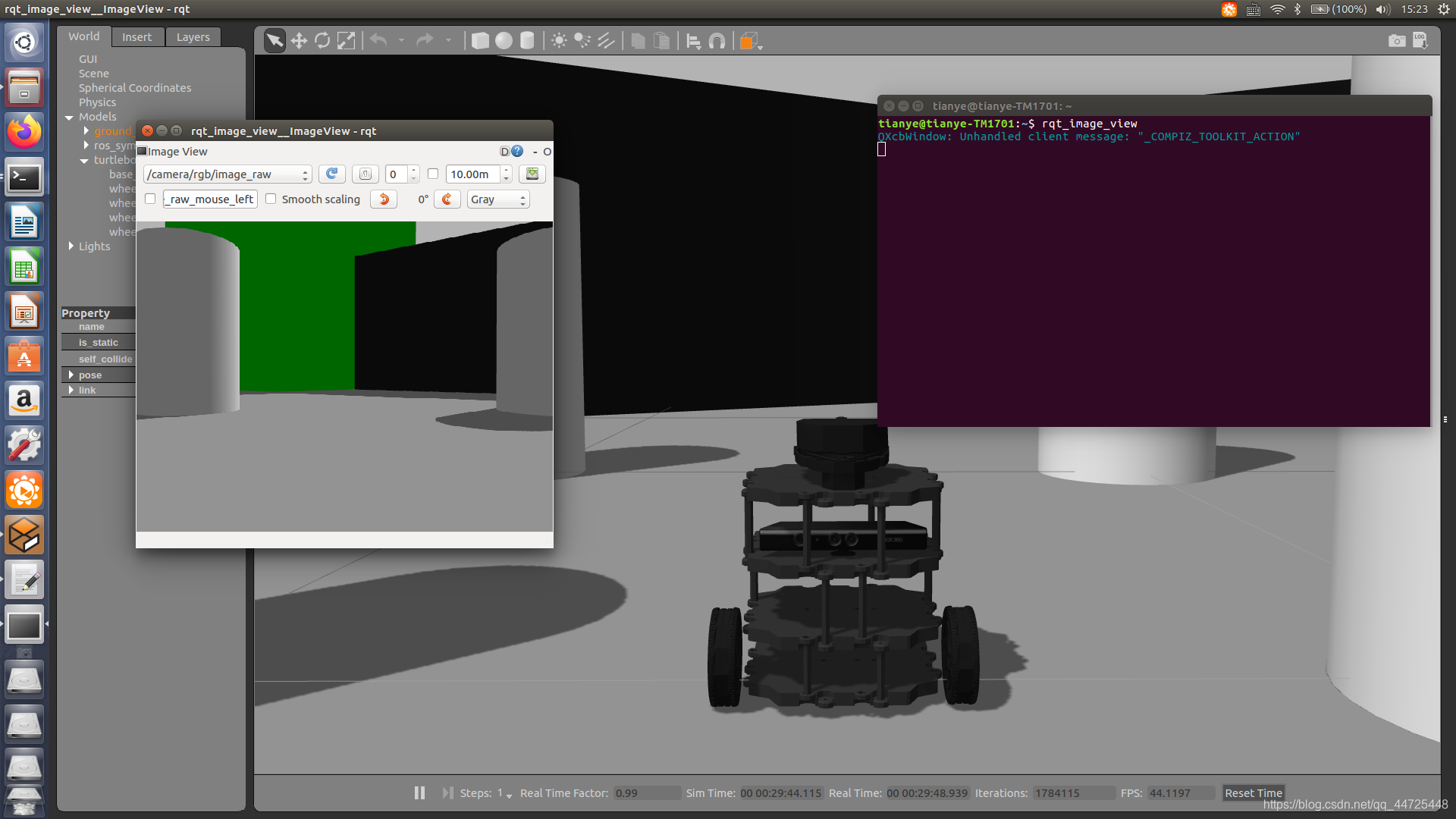Open the /camera/rgb/image_raw topic dropdown

[227, 174]
